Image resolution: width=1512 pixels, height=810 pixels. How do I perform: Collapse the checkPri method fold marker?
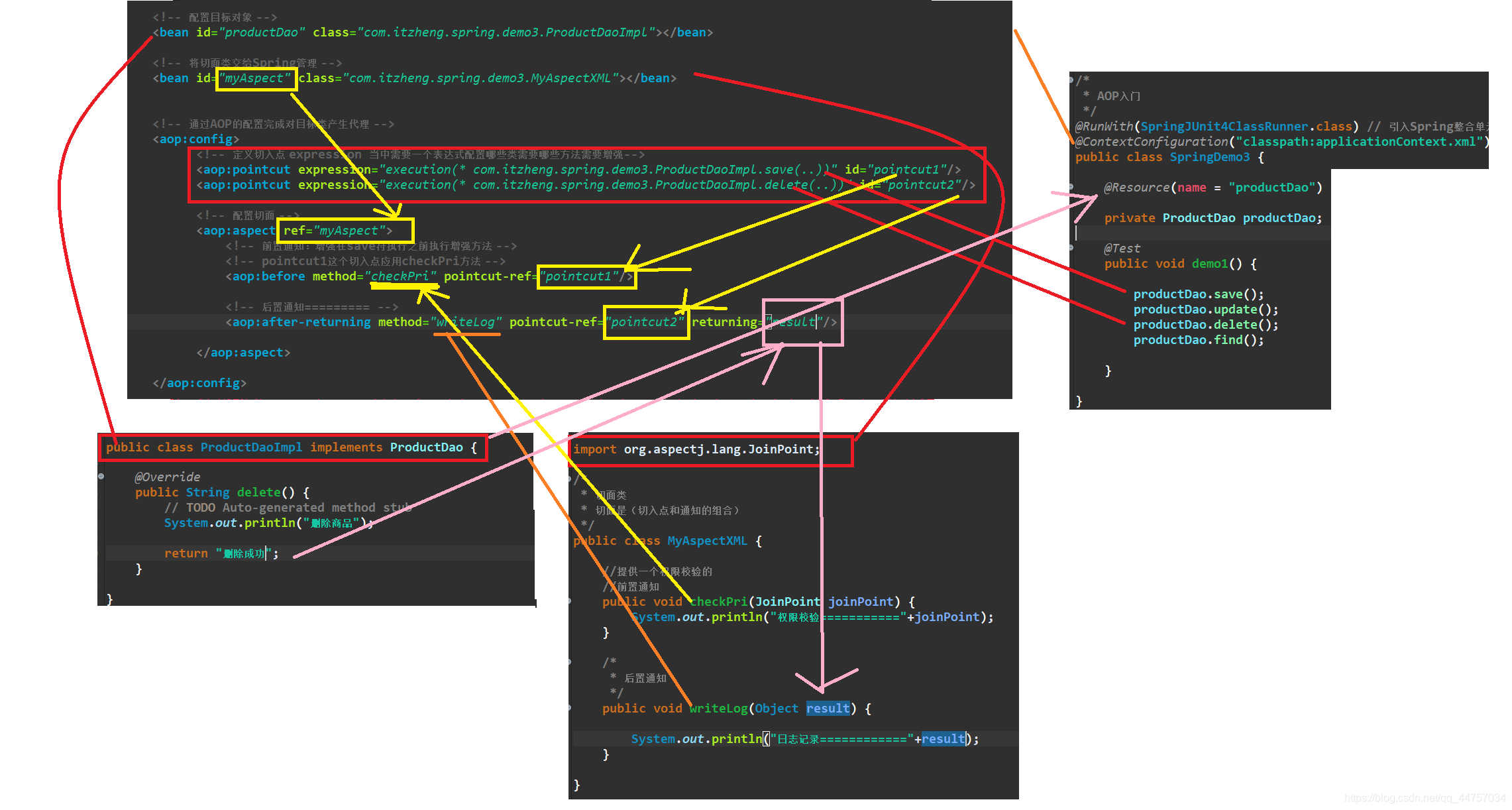(x=570, y=601)
